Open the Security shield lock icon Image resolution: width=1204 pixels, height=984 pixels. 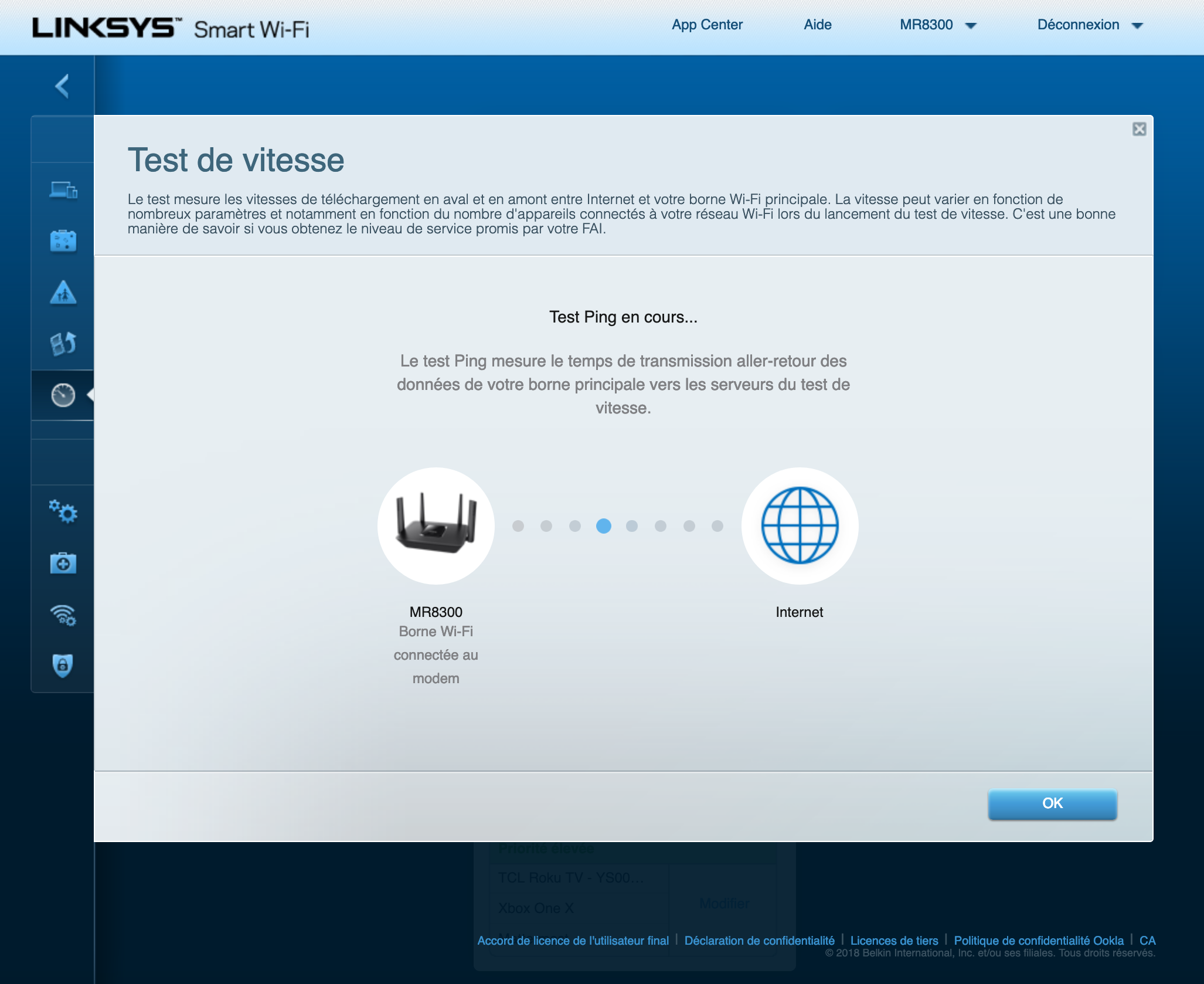pyautogui.click(x=63, y=666)
